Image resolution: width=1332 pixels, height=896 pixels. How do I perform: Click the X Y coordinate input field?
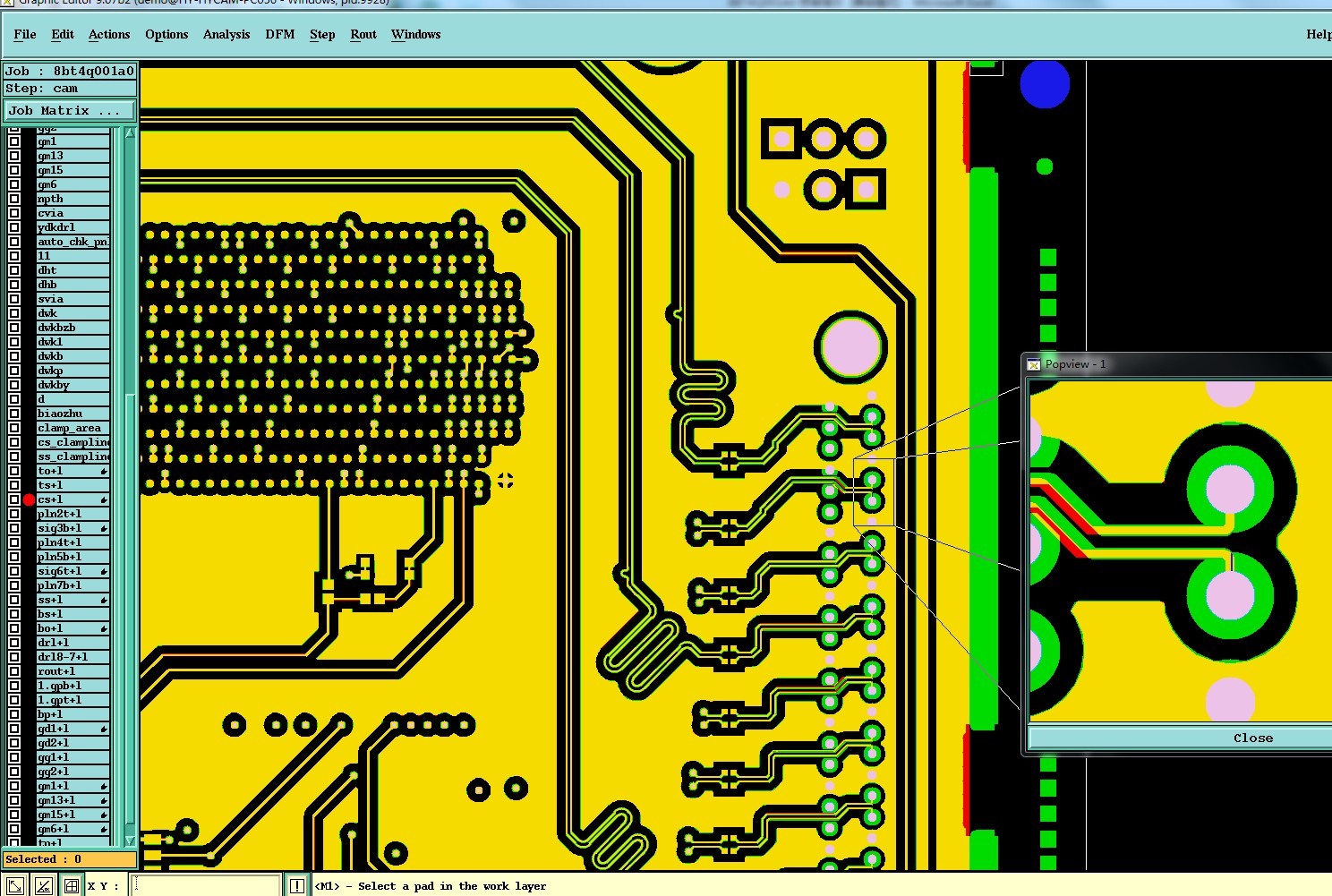206,886
